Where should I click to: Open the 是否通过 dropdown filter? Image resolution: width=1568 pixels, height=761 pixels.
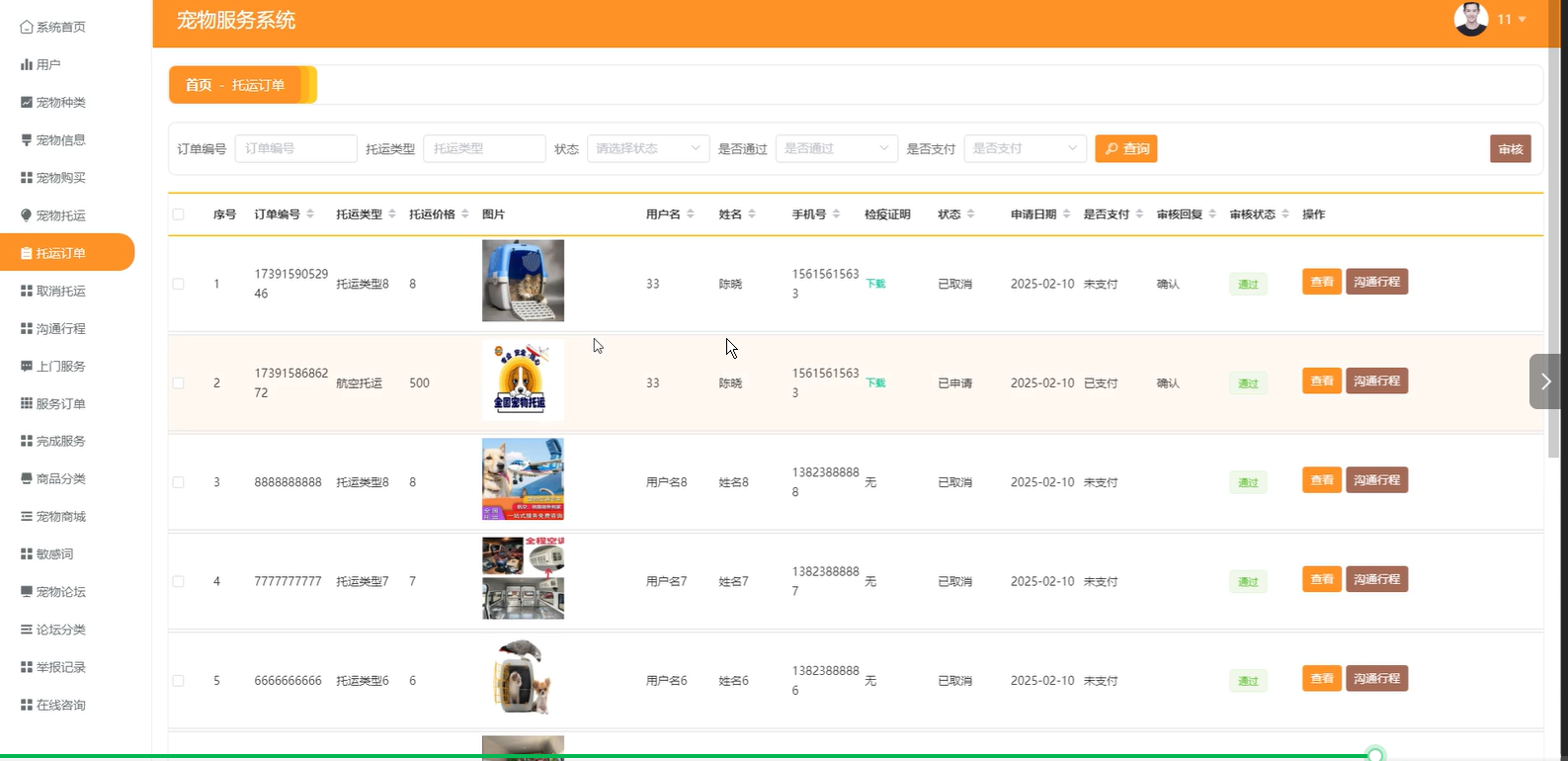click(x=837, y=148)
